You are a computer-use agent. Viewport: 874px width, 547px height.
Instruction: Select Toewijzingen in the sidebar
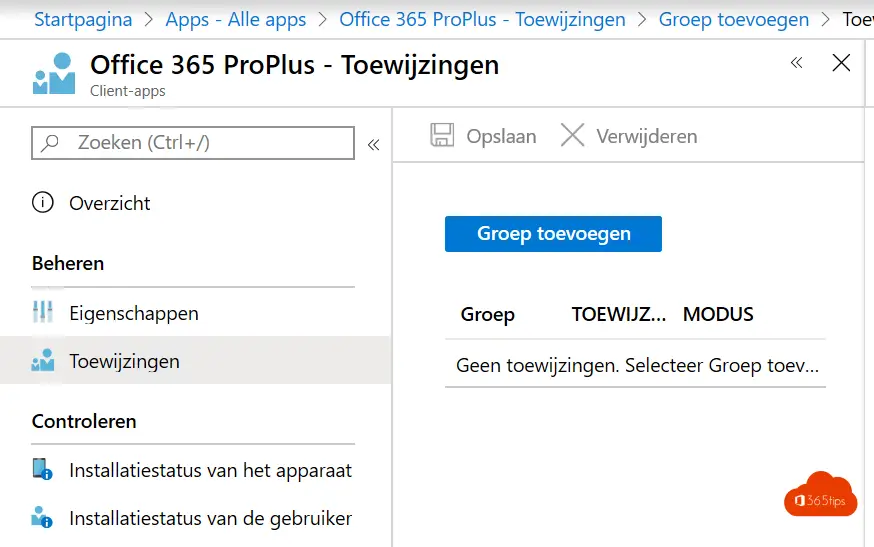click(124, 361)
